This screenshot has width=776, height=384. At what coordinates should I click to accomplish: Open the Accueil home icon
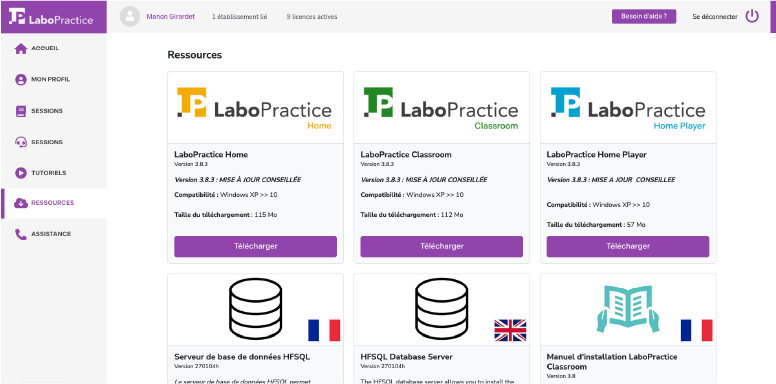(x=21, y=48)
